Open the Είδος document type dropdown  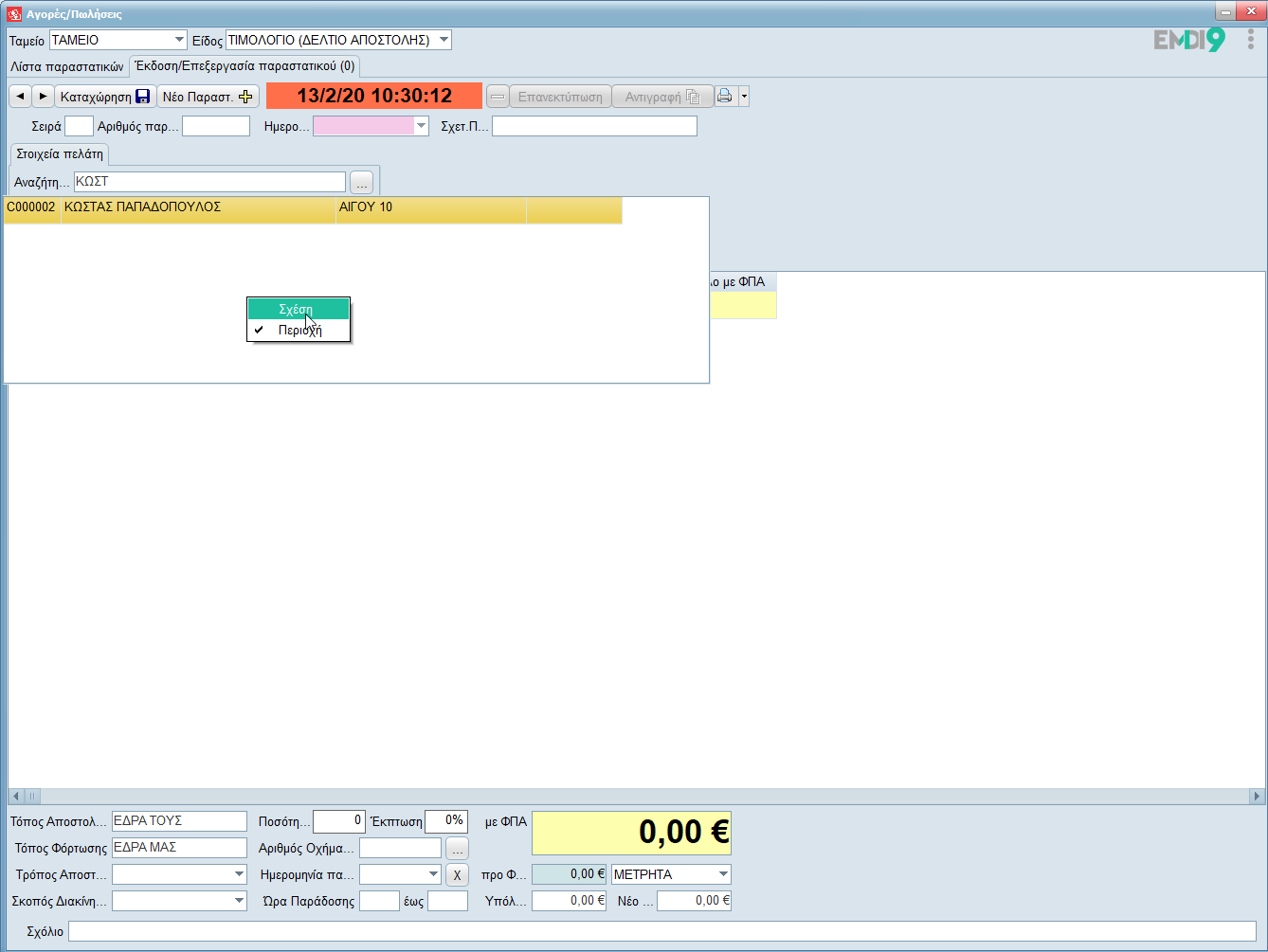444,40
